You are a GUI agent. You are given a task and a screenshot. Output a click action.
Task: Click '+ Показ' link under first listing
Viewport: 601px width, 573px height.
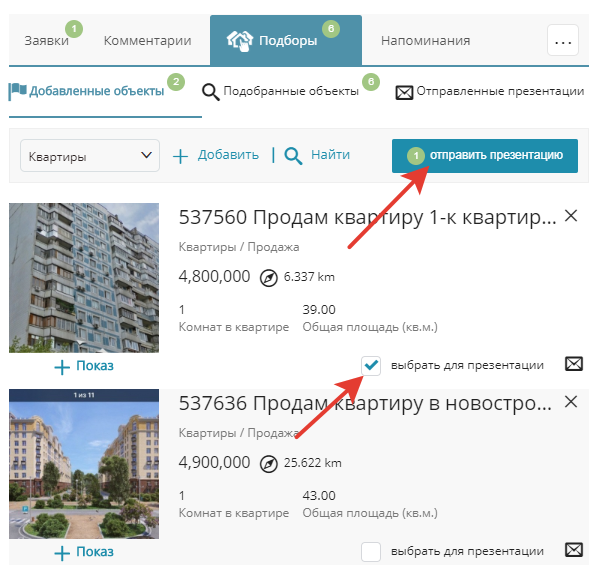tap(84, 366)
